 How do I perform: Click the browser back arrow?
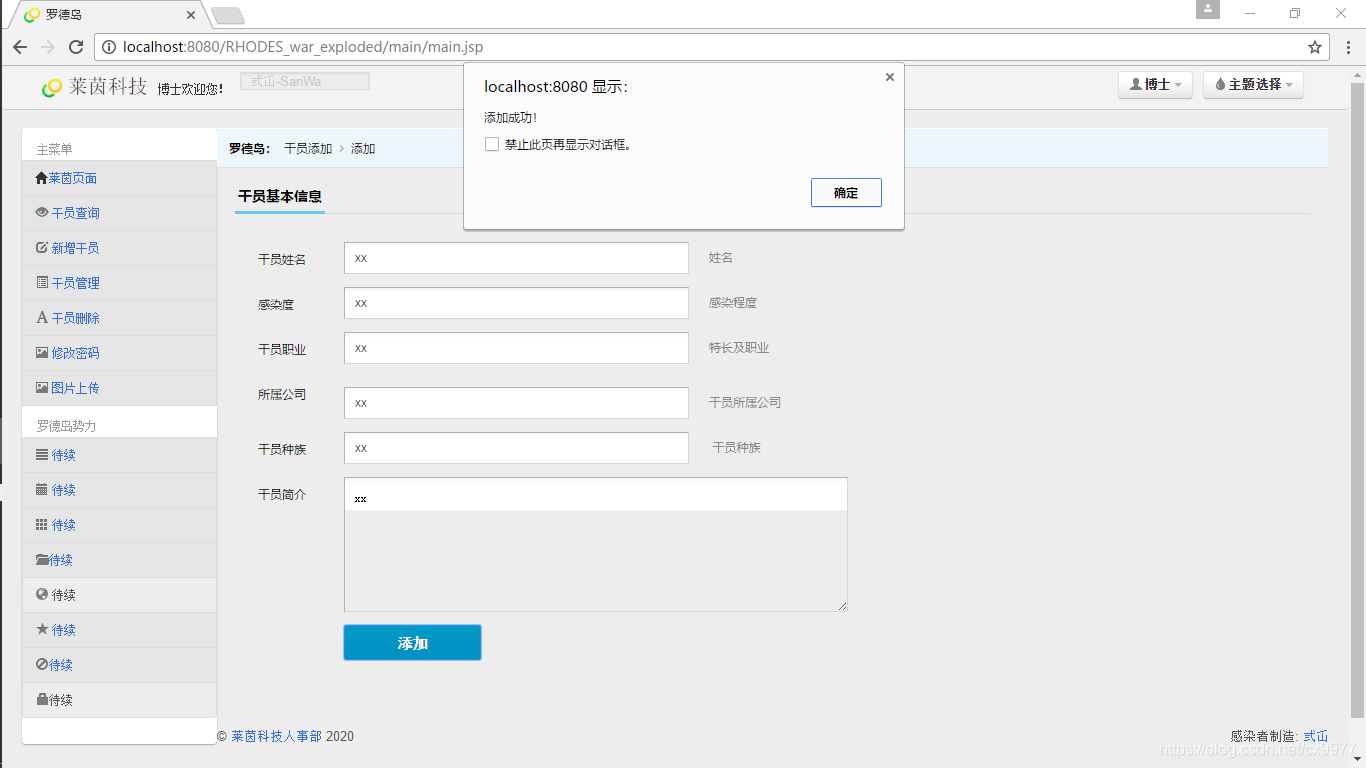[20, 47]
